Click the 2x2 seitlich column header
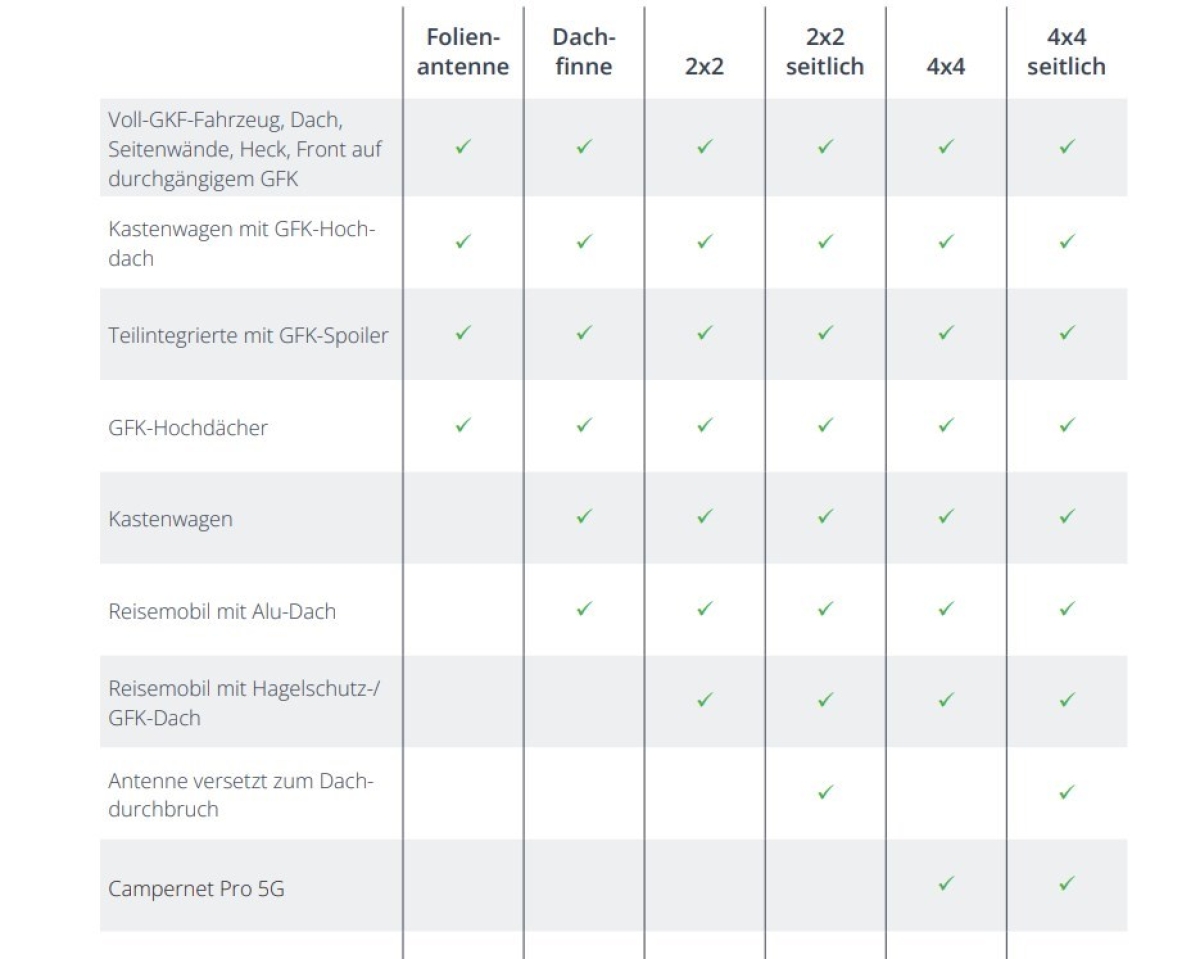The height and width of the screenshot is (959, 1200). [825, 52]
